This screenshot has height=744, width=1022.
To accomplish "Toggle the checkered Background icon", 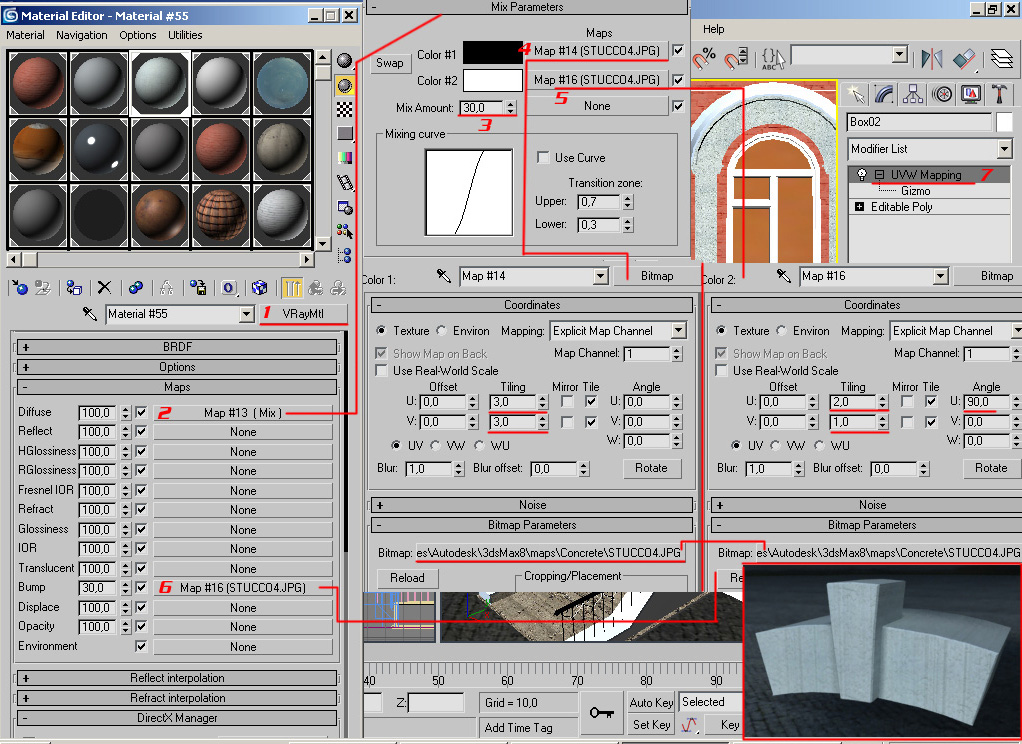I will [345, 109].
